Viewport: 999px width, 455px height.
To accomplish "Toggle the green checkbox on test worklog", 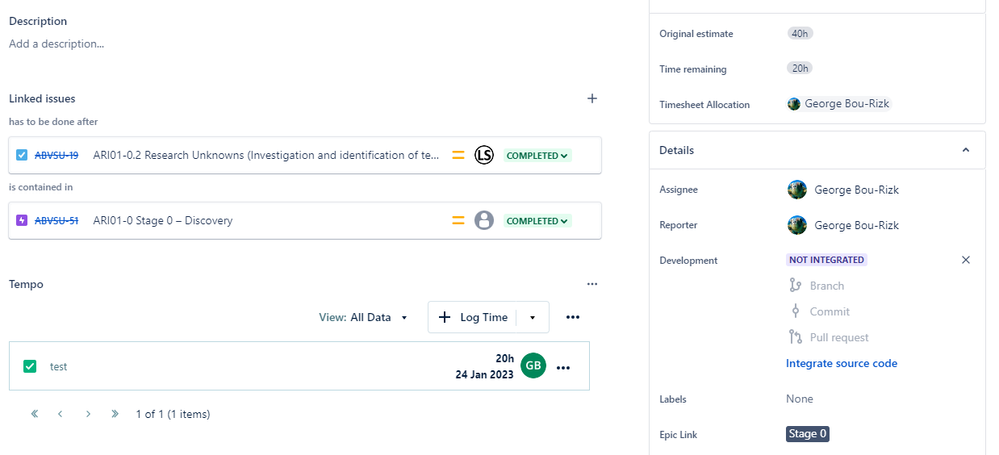I will click(29, 366).
